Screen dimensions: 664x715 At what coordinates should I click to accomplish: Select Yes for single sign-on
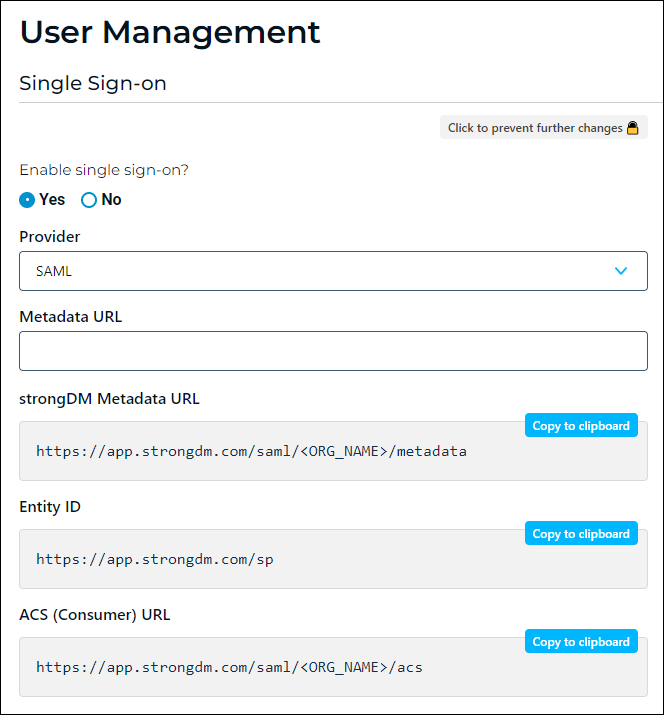[x=27, y=200]
